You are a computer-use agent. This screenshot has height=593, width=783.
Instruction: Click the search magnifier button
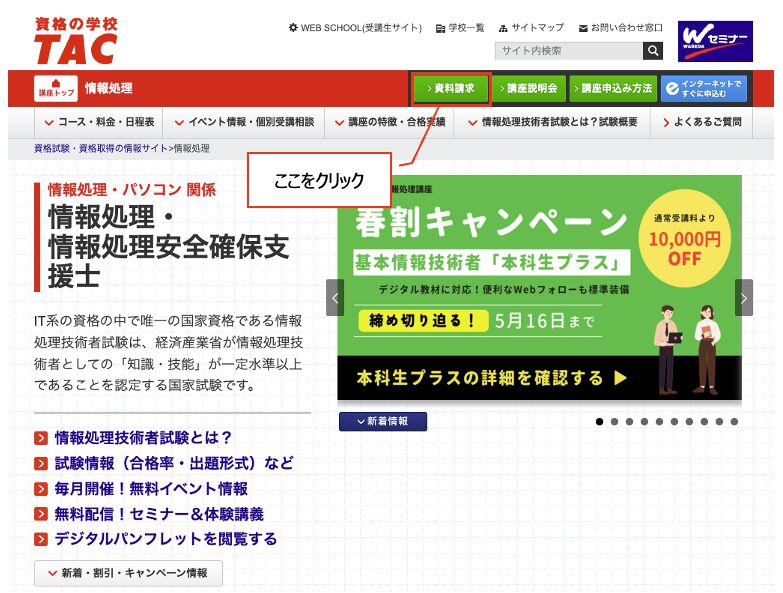pos(653,50)
